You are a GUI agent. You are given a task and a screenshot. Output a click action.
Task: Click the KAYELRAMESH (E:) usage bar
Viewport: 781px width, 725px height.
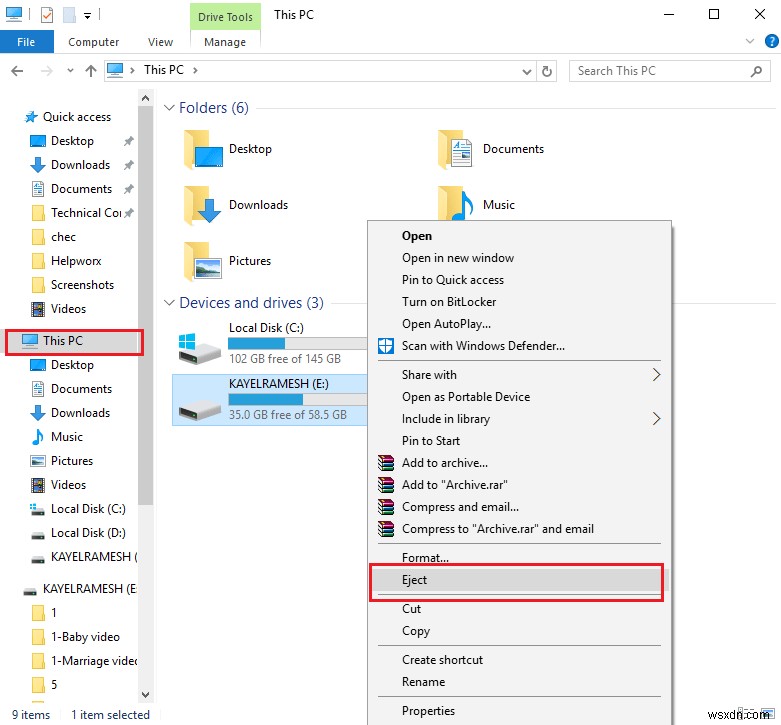click(297, 399)
